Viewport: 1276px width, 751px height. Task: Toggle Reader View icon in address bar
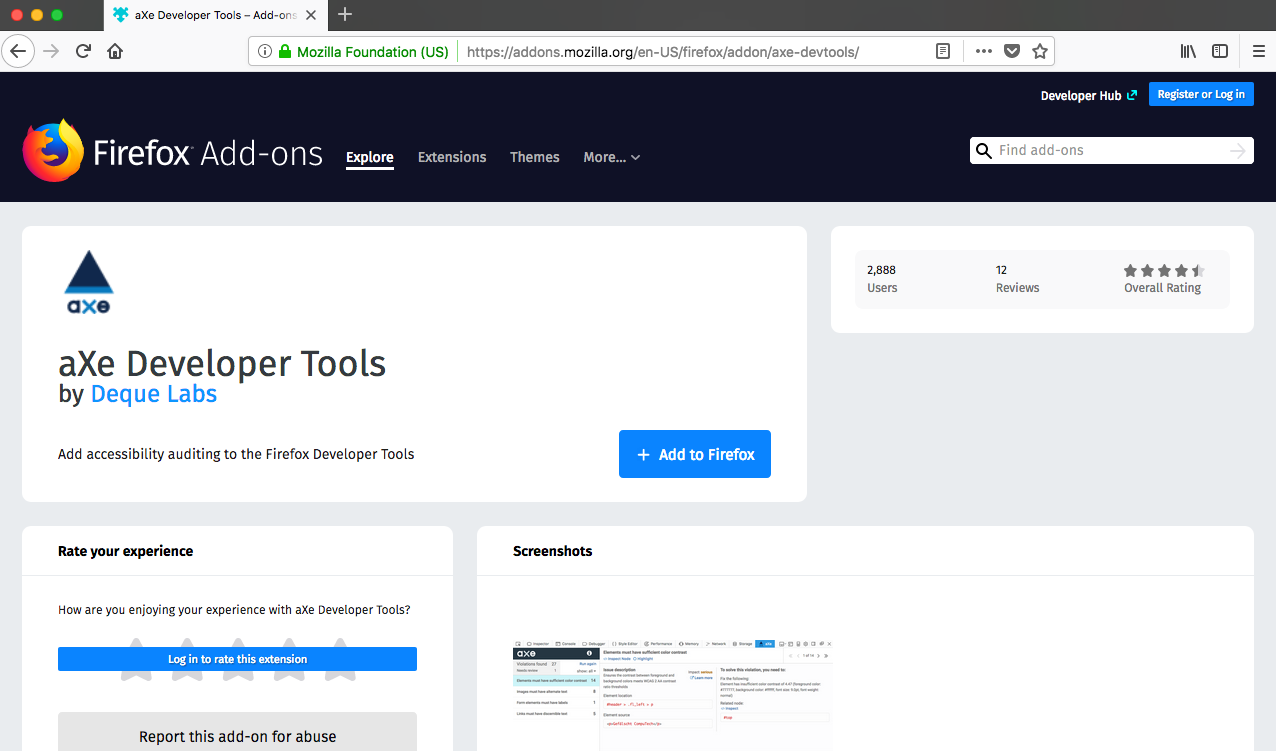click(x=943, y=51)
